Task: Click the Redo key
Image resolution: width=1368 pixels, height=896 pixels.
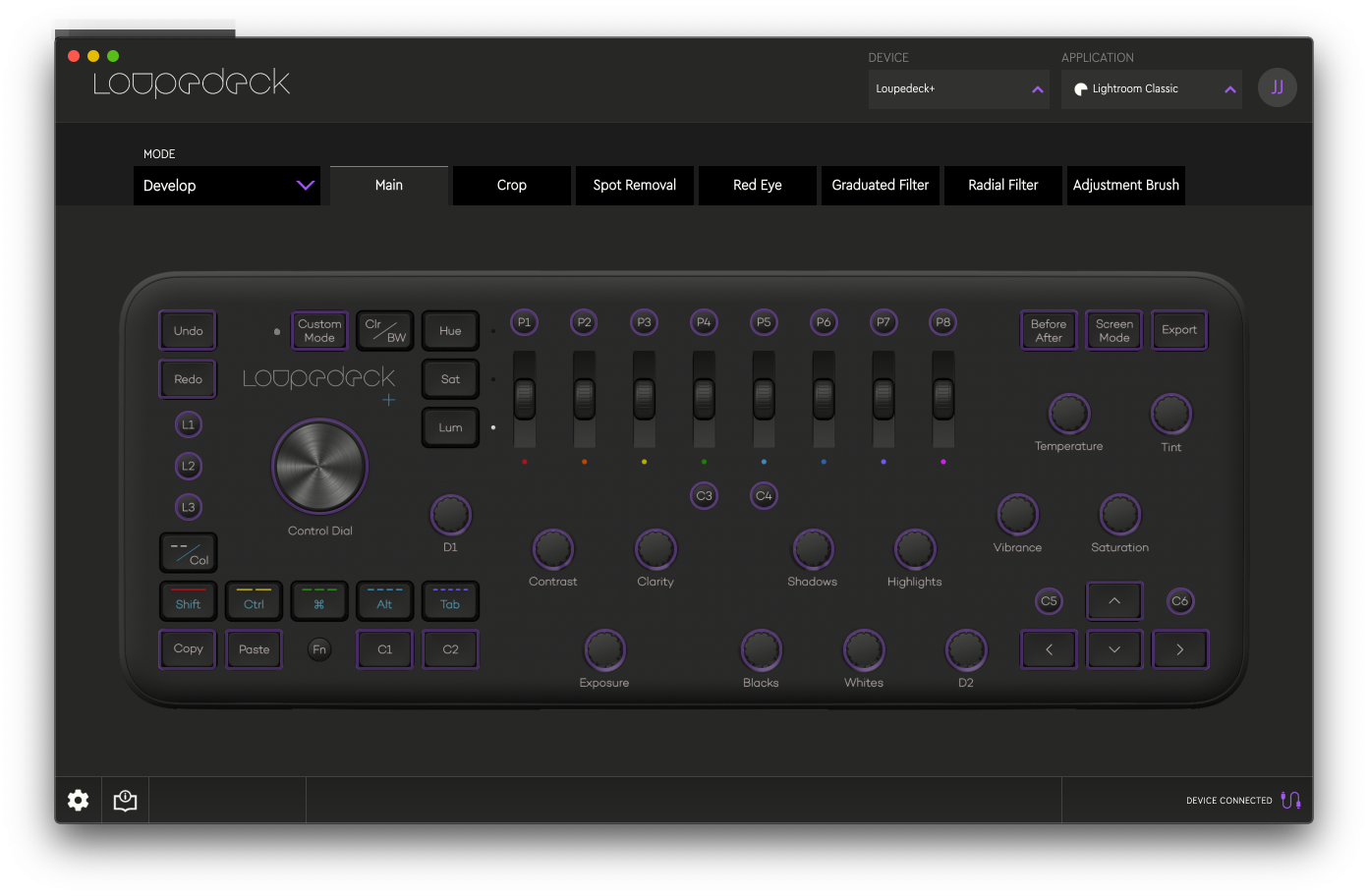Action: [189, 379]
